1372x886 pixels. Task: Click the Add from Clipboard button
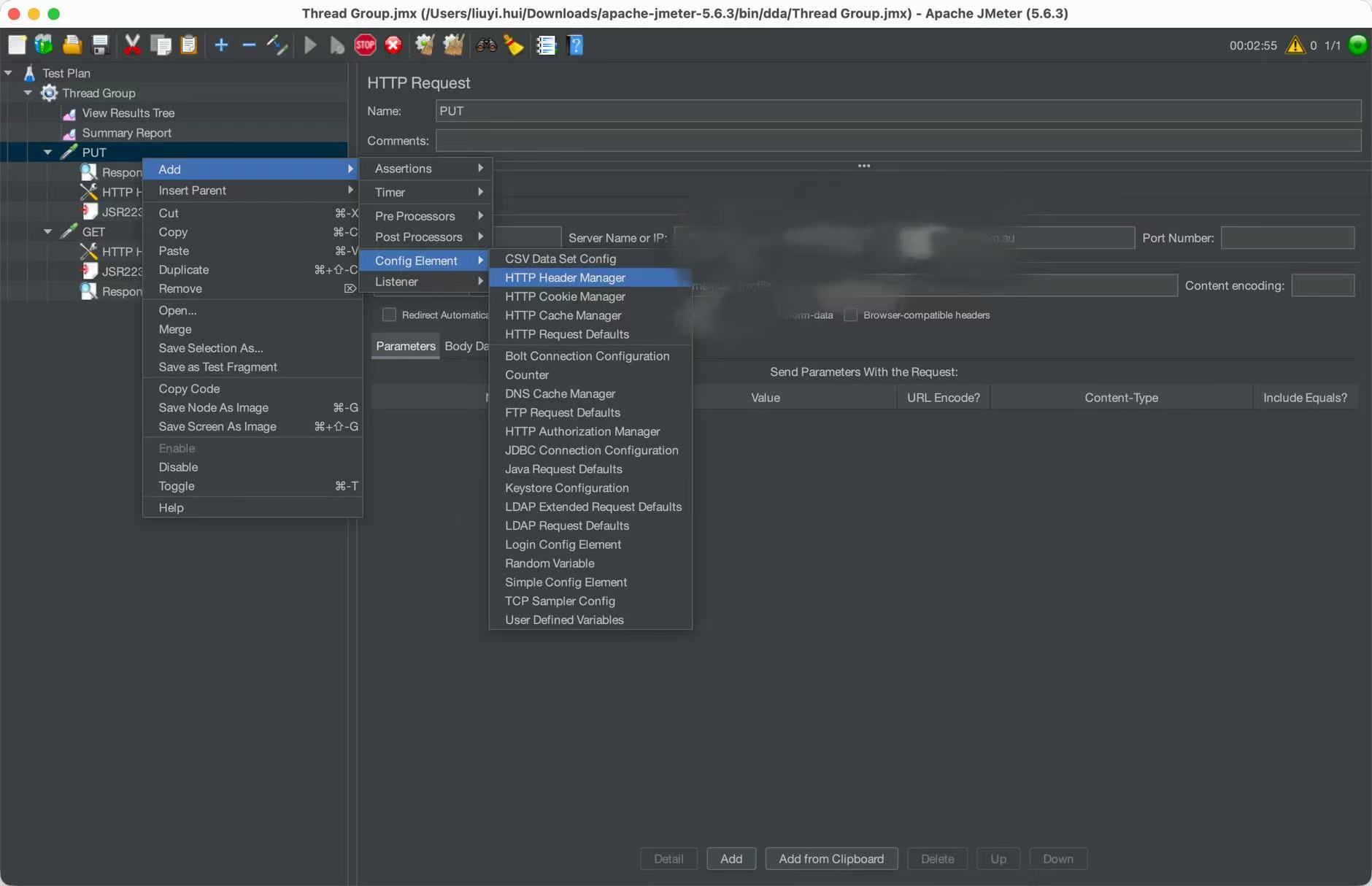coord(830,858)
